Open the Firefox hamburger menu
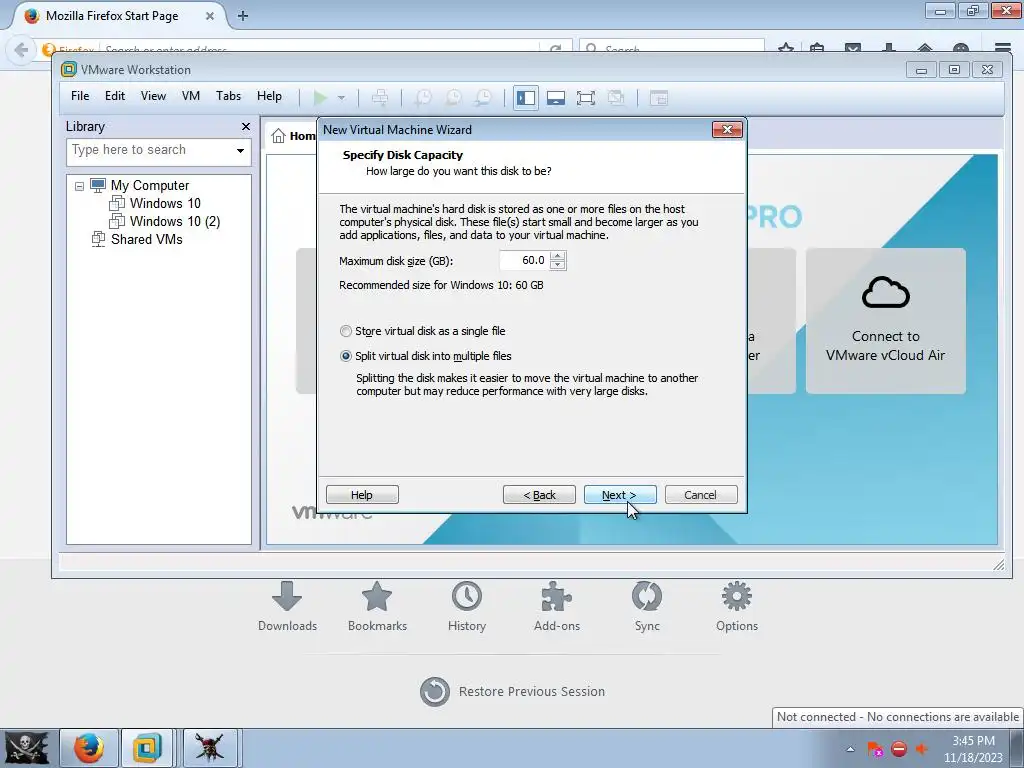The width and height of the screenshot is (1024, 768). pos(1003,48)
